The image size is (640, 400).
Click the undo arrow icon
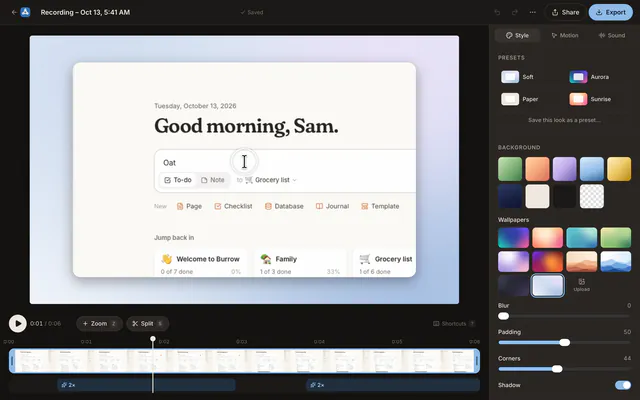click(497, 12)
